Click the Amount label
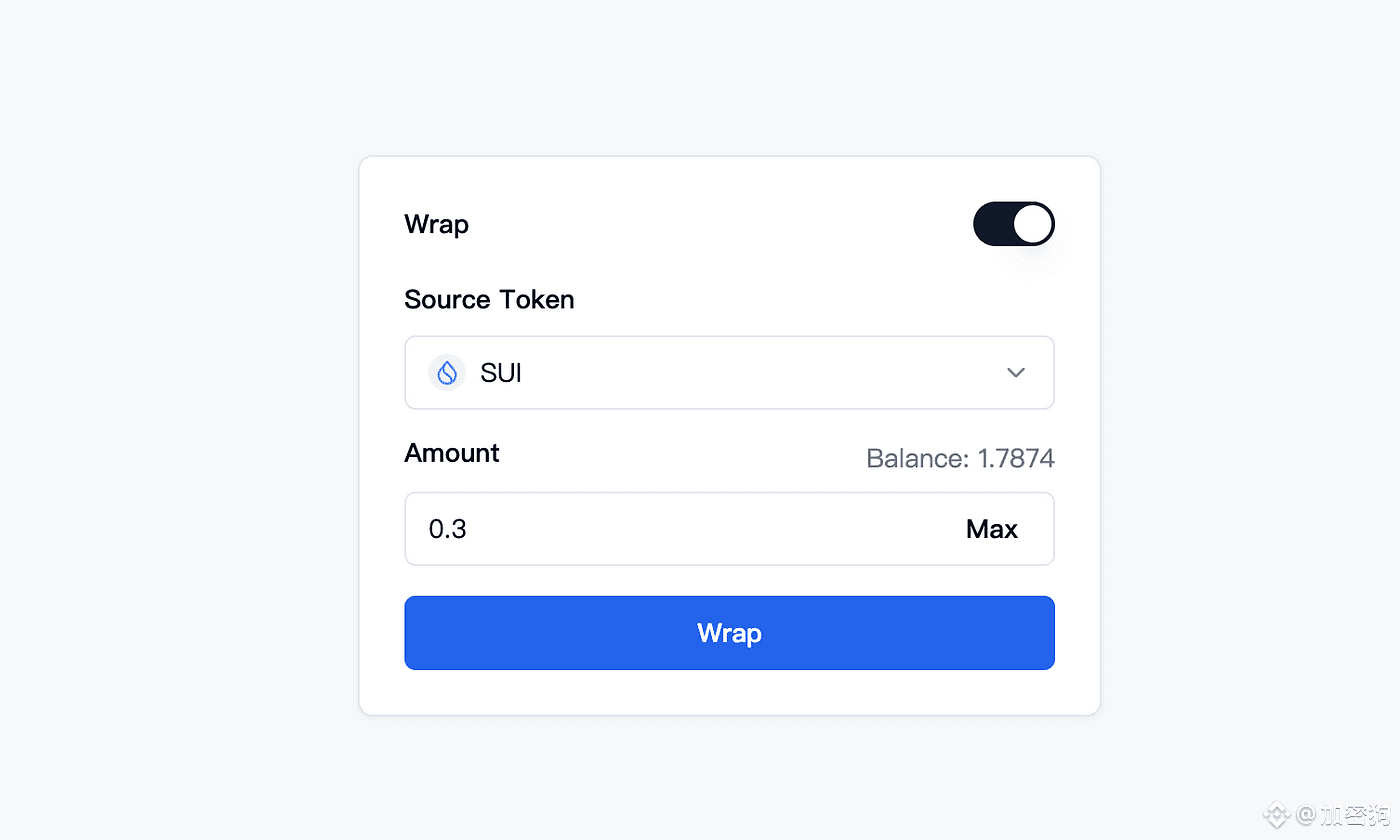Screen dimensions: 1400x840 tap(452, 453)
